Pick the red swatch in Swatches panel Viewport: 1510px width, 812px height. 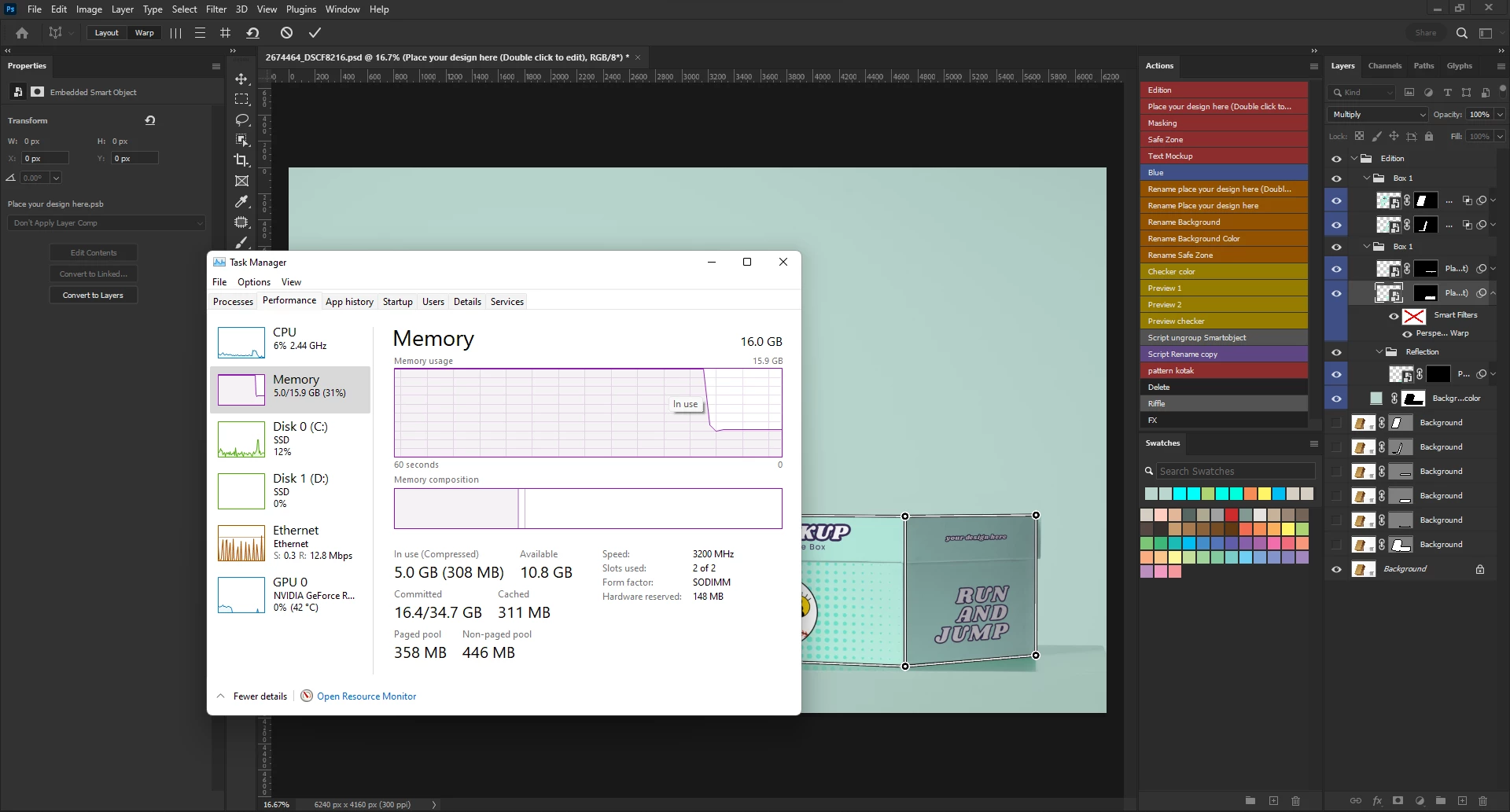pos(1232,515)
